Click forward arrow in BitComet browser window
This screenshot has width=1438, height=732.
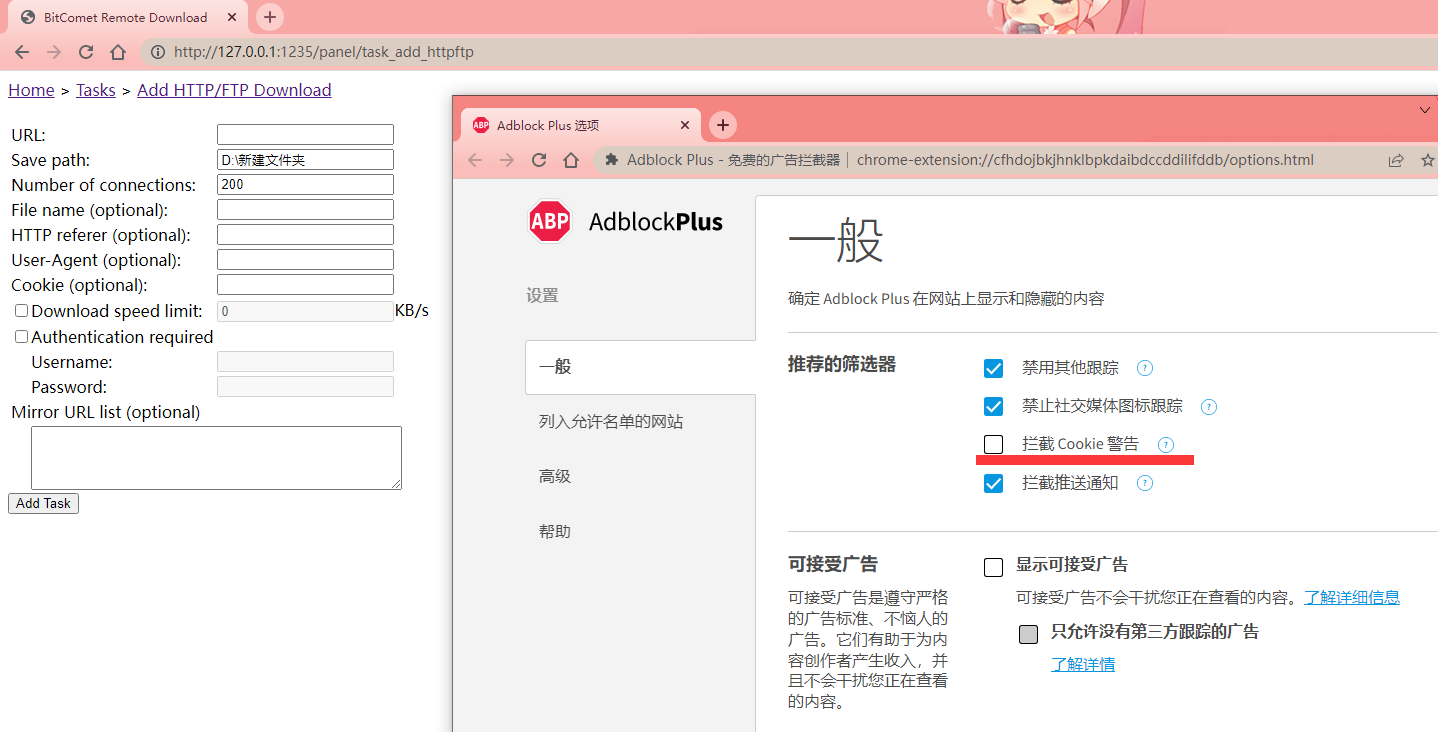pyautogui.click(x=54, y=52)
